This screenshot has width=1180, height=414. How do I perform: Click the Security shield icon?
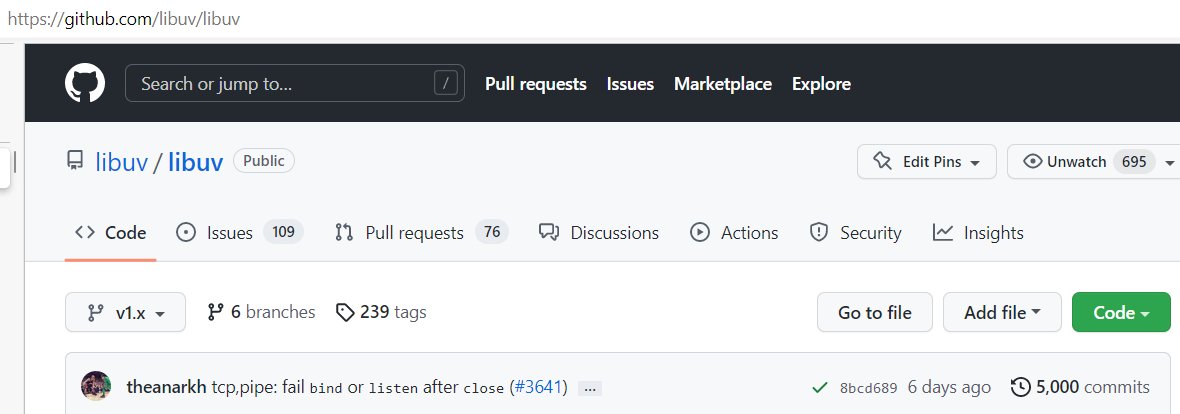point(819,233)
